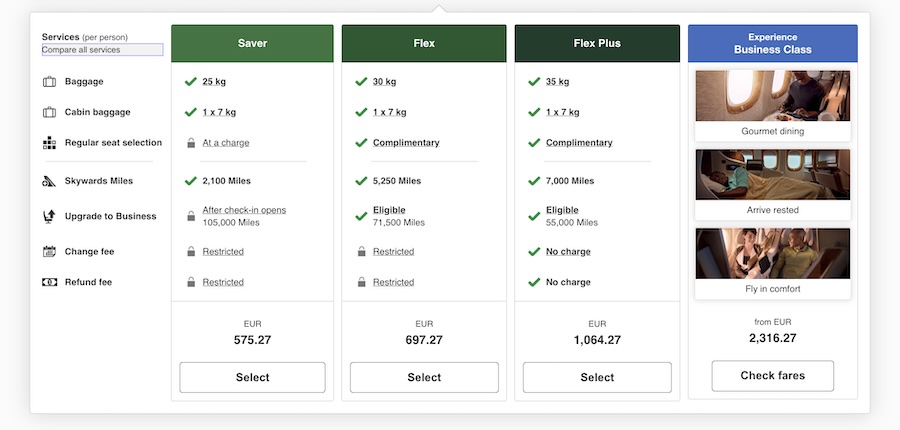Click the Saver column header
The width and height of the screenshot is (900, 430).
[252, 43]
